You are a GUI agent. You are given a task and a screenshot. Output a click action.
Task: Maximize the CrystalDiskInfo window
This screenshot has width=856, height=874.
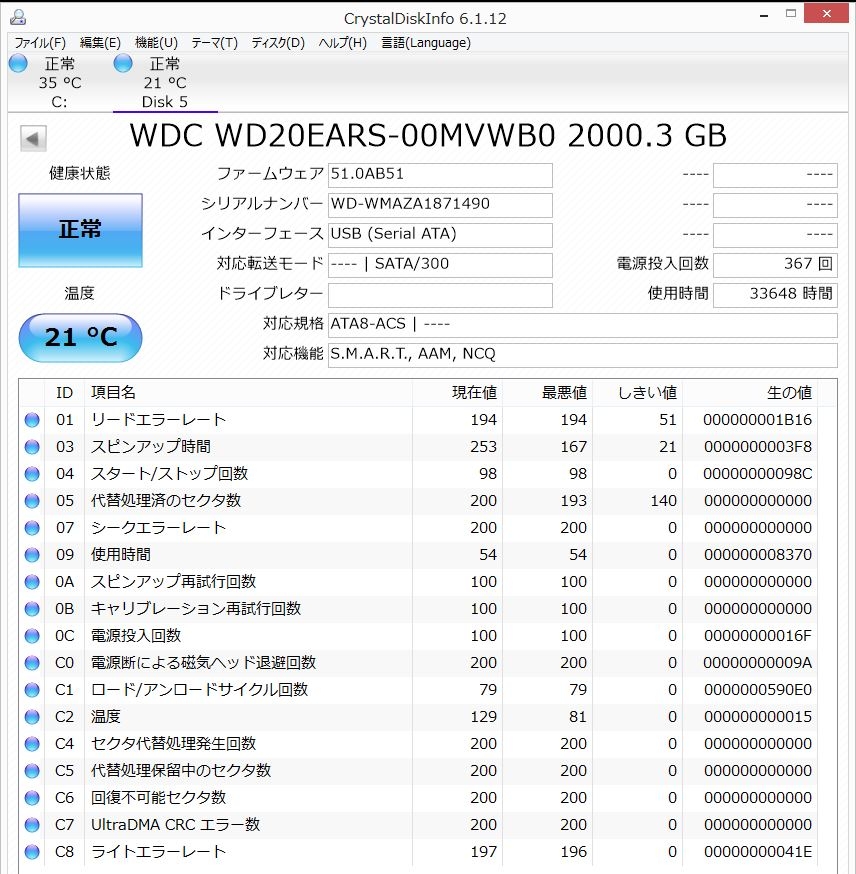791,13
